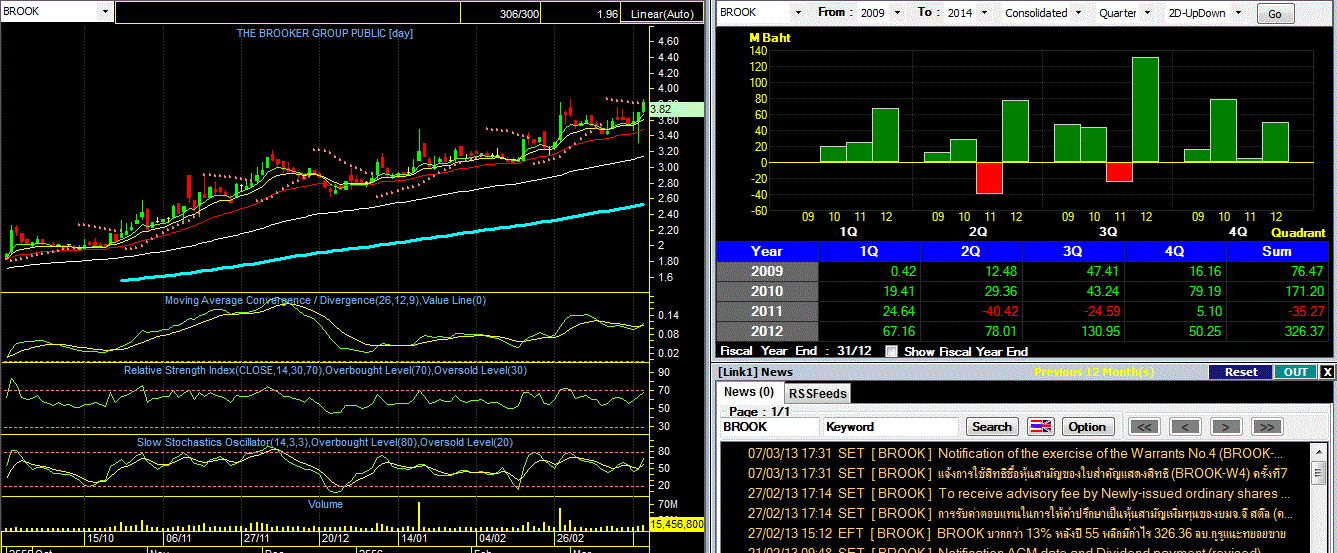Click the news symbol field showing BROOK
The width and height of the screenshot is (1337, 553).
pyautogui.click(x=768, y=427)
